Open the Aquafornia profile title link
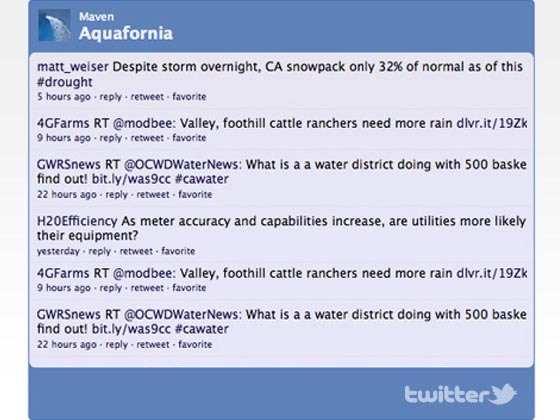Screen dimensions: 560x420 point(126,34)
